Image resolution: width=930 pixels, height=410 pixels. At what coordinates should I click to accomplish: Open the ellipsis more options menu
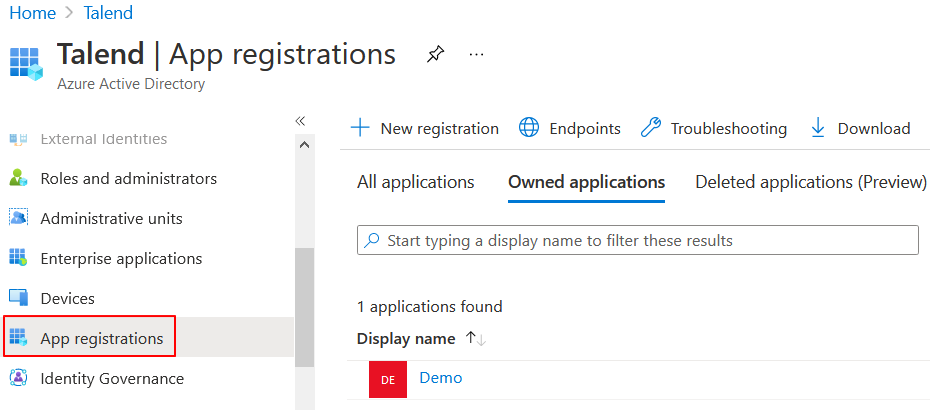point(476,54)
